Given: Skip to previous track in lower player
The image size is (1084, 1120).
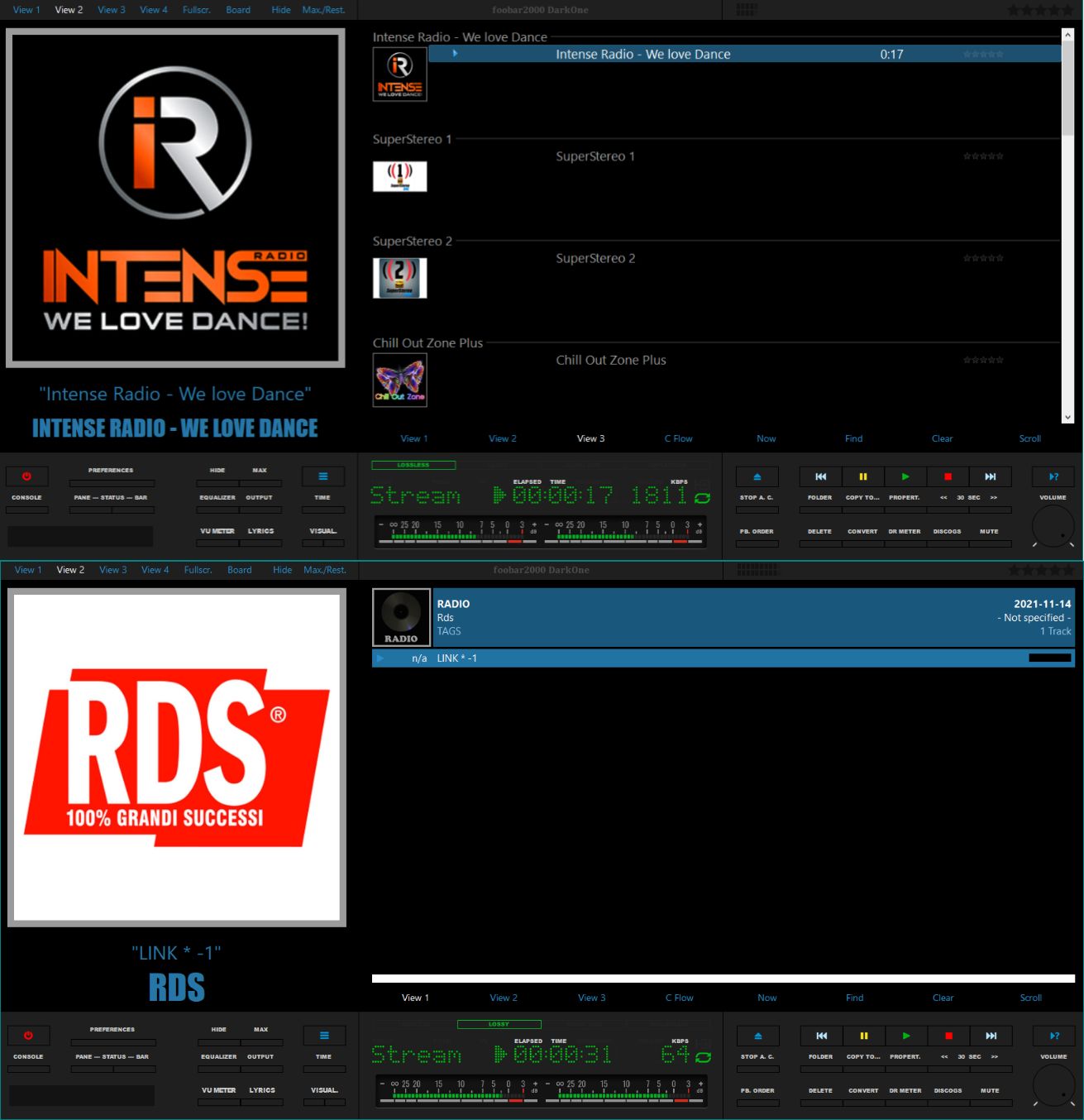Looking at the screenshot, I should (821, 1036).
